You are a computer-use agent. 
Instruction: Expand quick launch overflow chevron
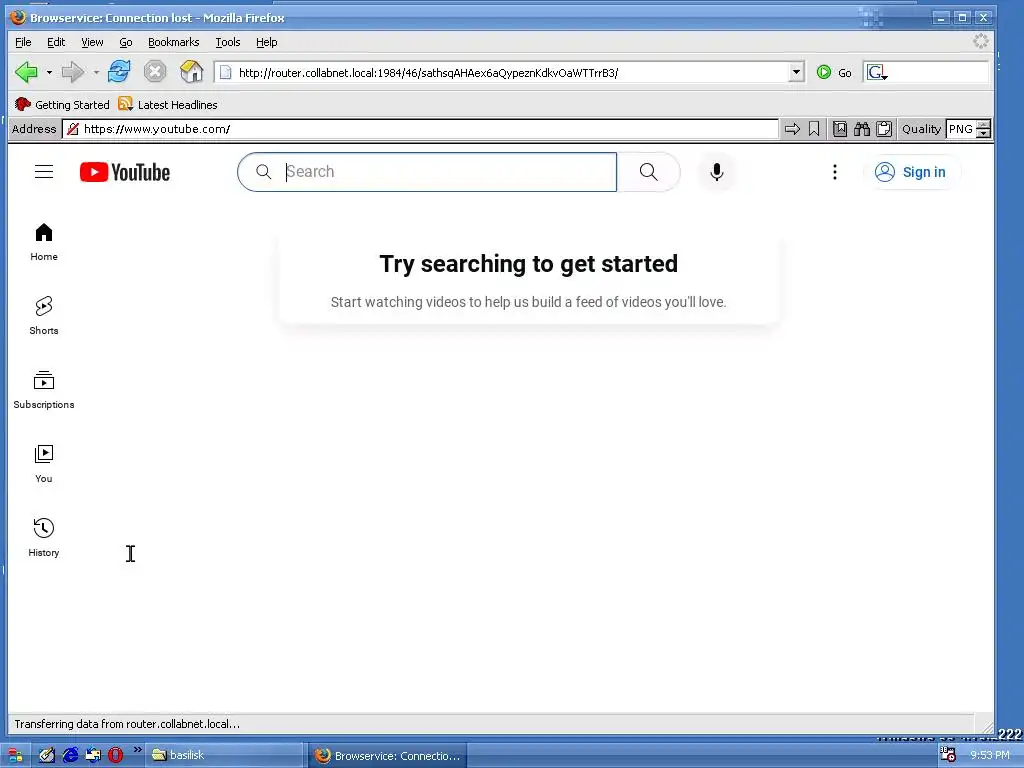137,750
